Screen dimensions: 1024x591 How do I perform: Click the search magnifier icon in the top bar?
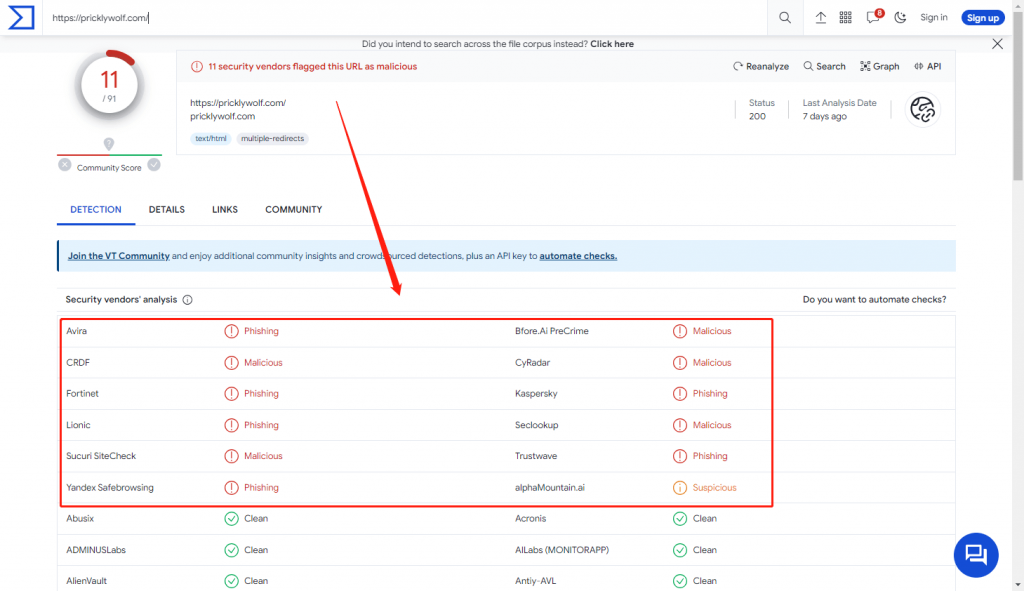pyautogui.click(x=785, y=18)
